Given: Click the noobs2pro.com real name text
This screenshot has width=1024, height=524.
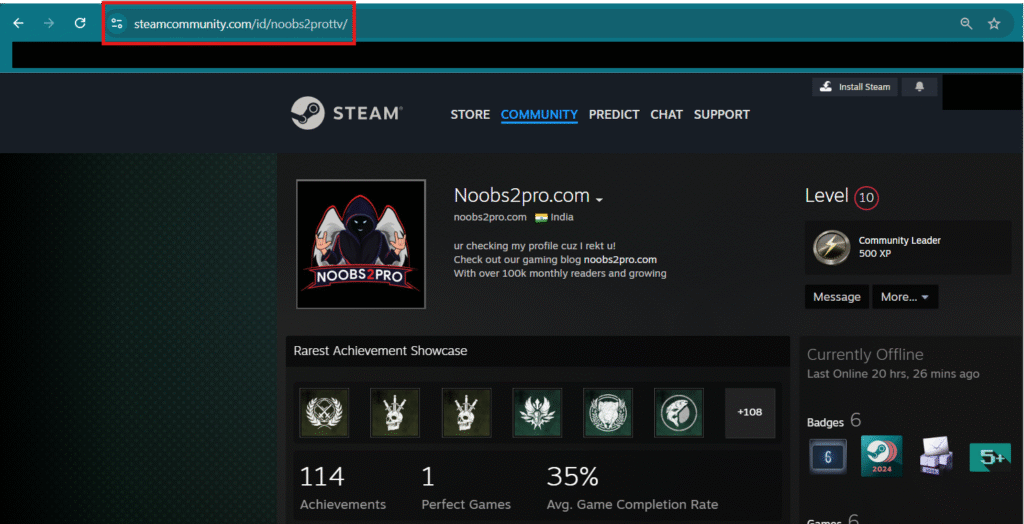Looking at the screenshot, I should 490,217.
